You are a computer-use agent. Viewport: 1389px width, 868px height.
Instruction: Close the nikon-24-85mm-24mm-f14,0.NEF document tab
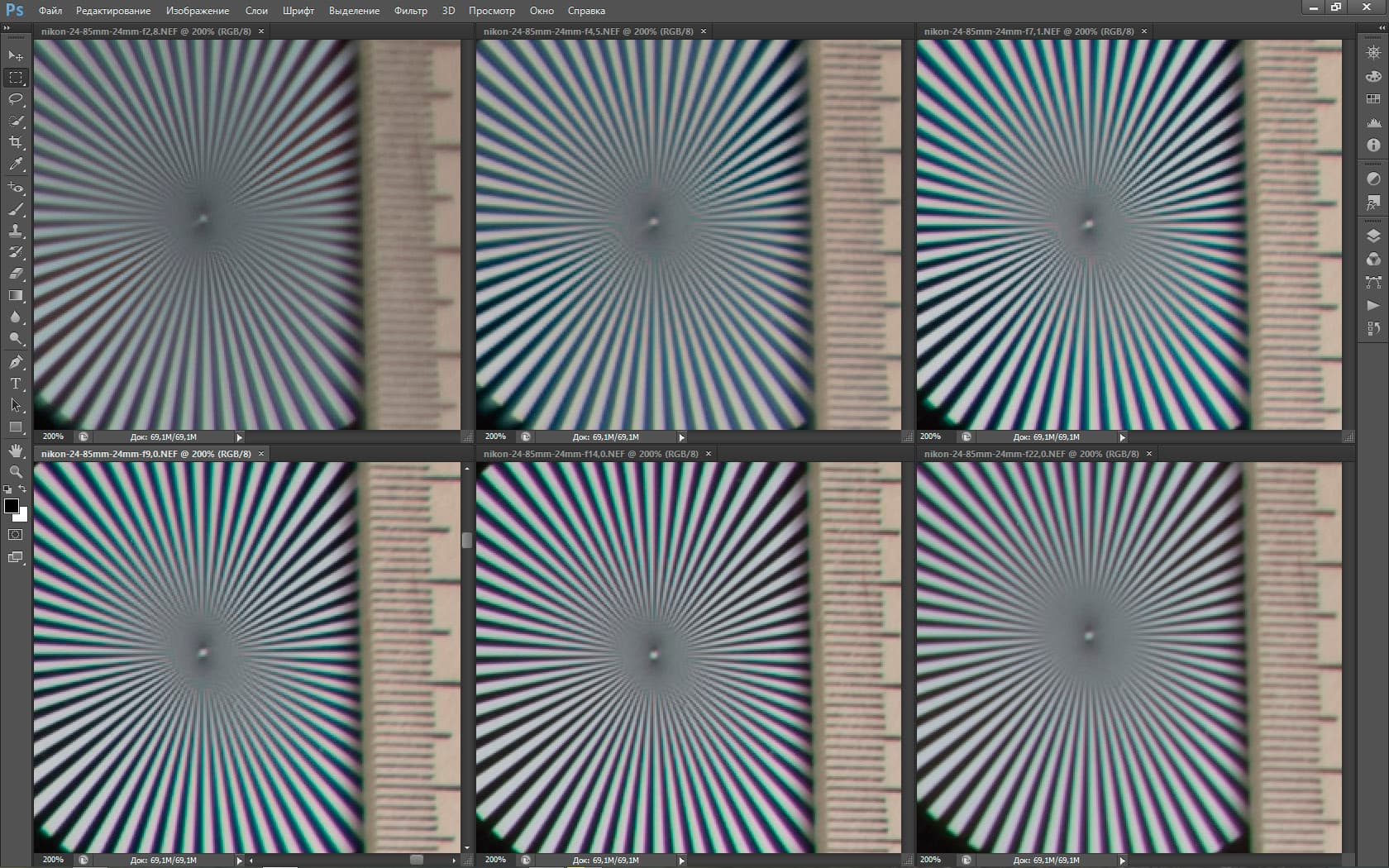click(x=709, y=454)
